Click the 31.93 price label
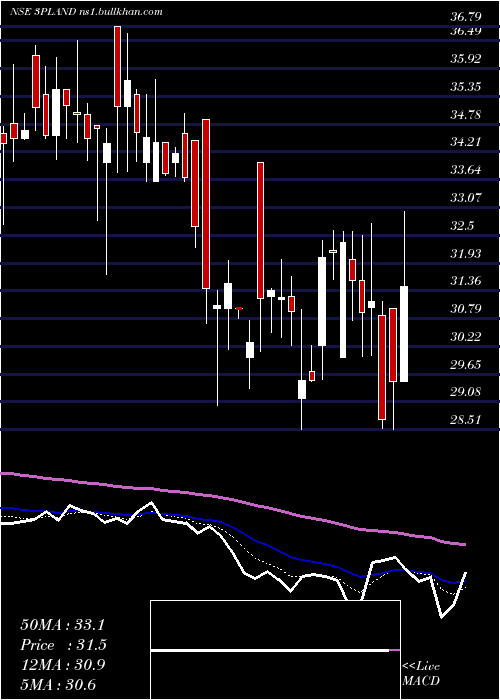Viewport: 500px width, 700px height. [466, 253]
